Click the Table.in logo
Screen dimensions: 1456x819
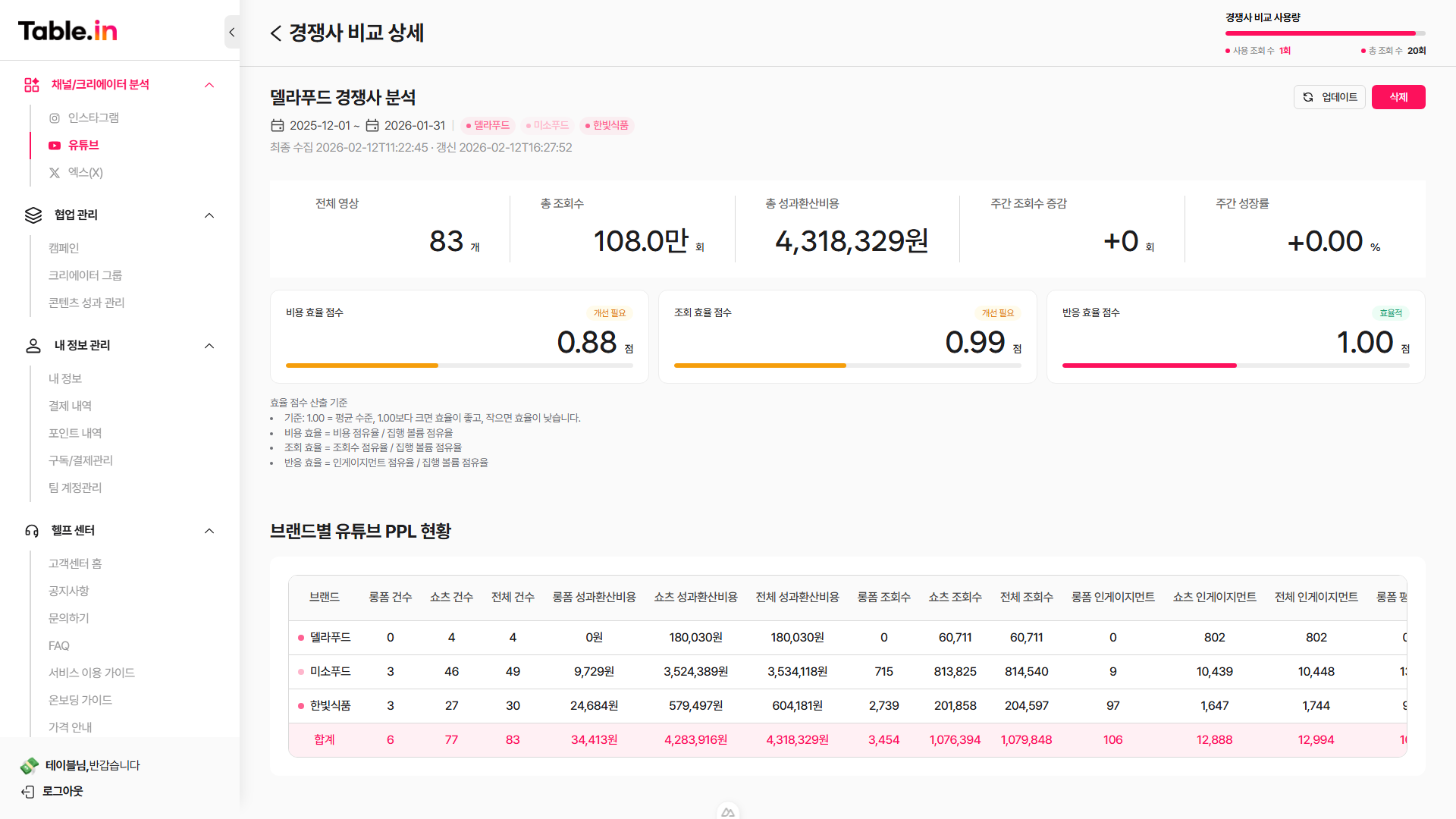pos(67,30)
